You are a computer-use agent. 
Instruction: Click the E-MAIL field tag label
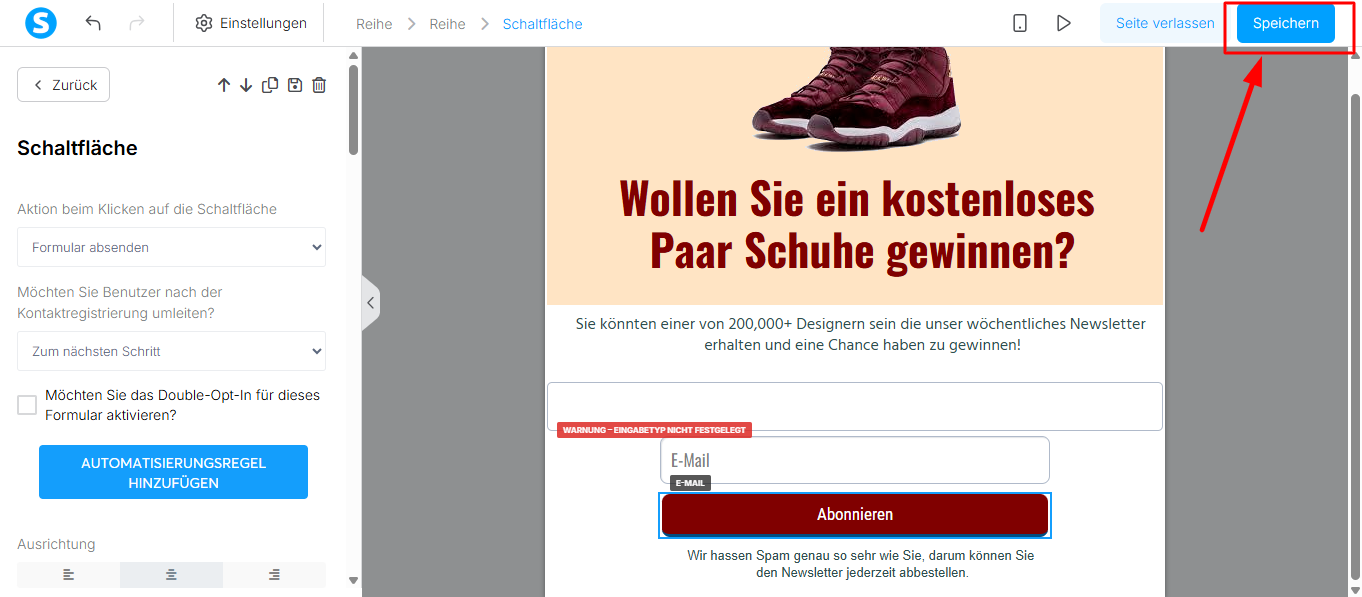690,483
